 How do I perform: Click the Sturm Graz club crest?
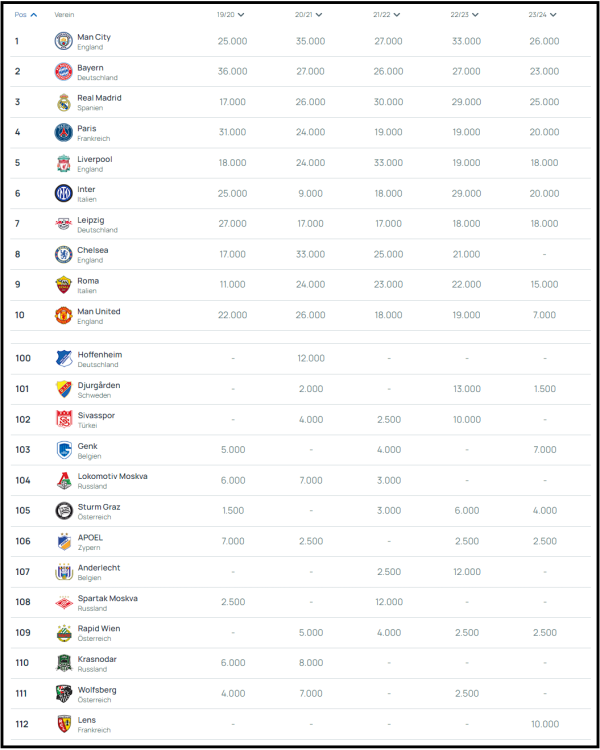point(64,511)
